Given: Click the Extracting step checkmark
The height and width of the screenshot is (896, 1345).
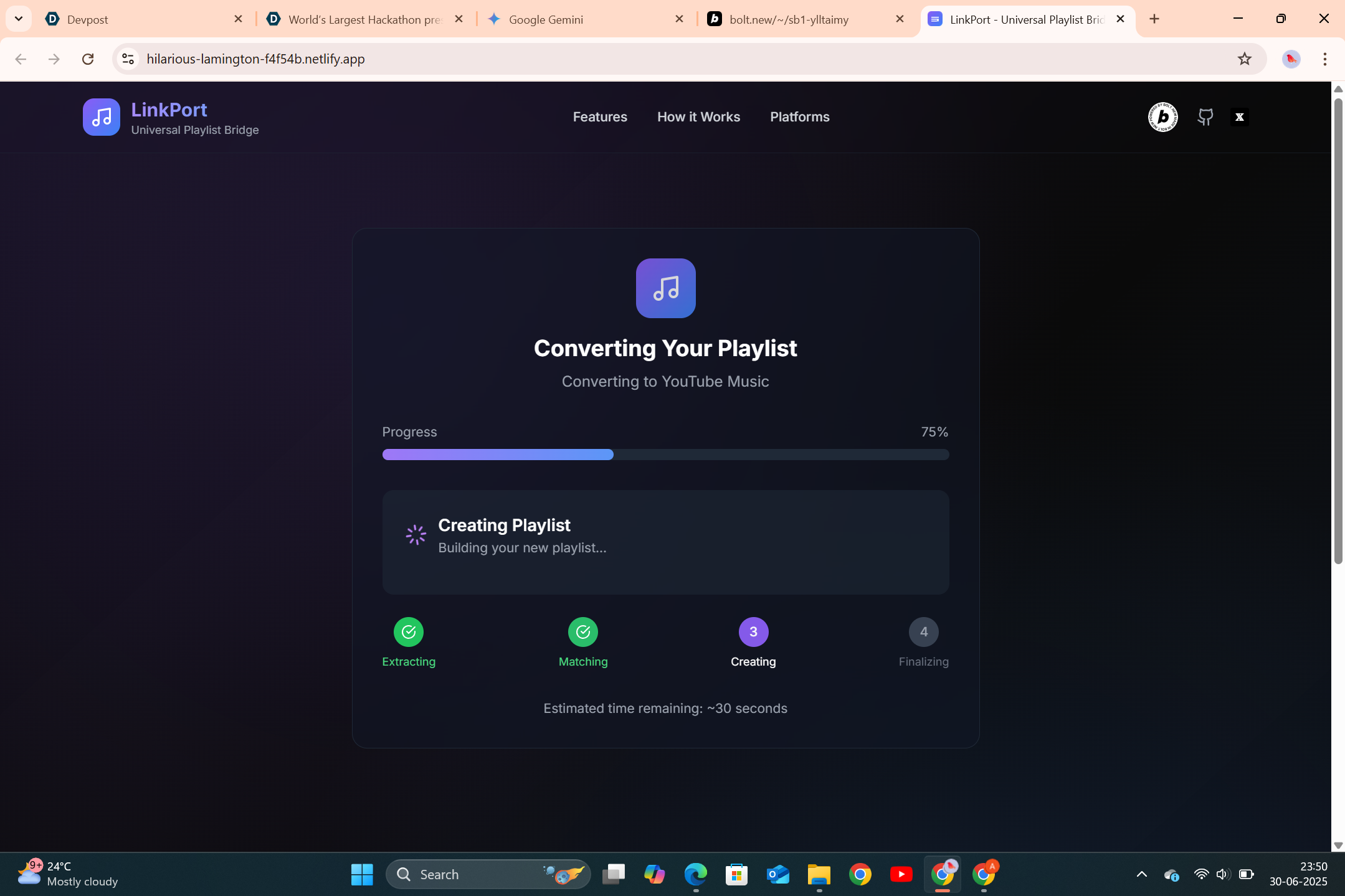Looking at the screenshot, I should [x=409, y=632].
